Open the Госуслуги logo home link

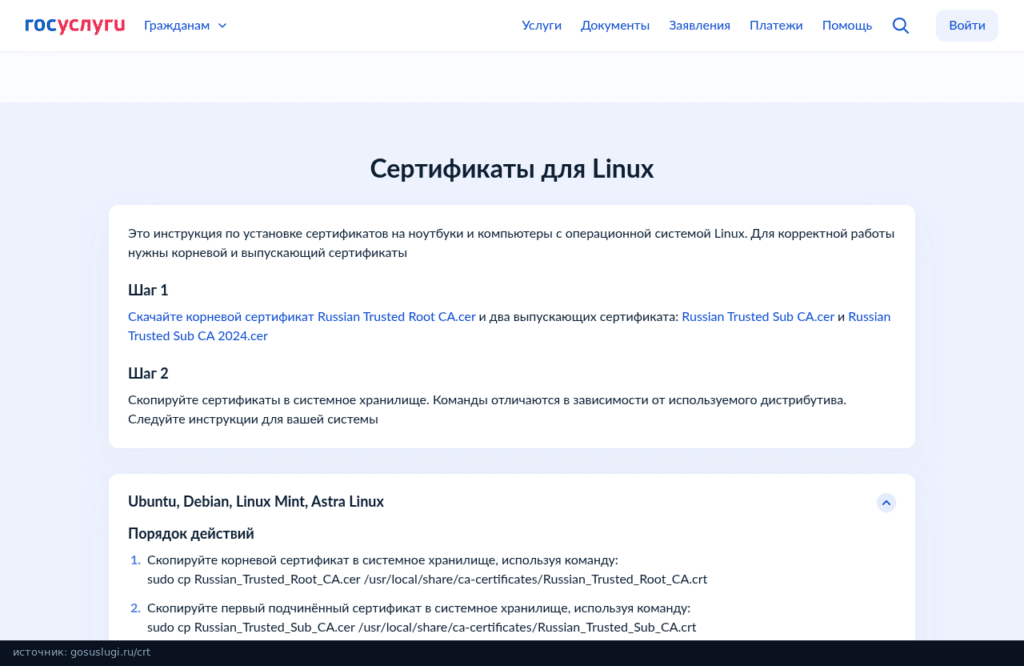click(x=74, y=25)
